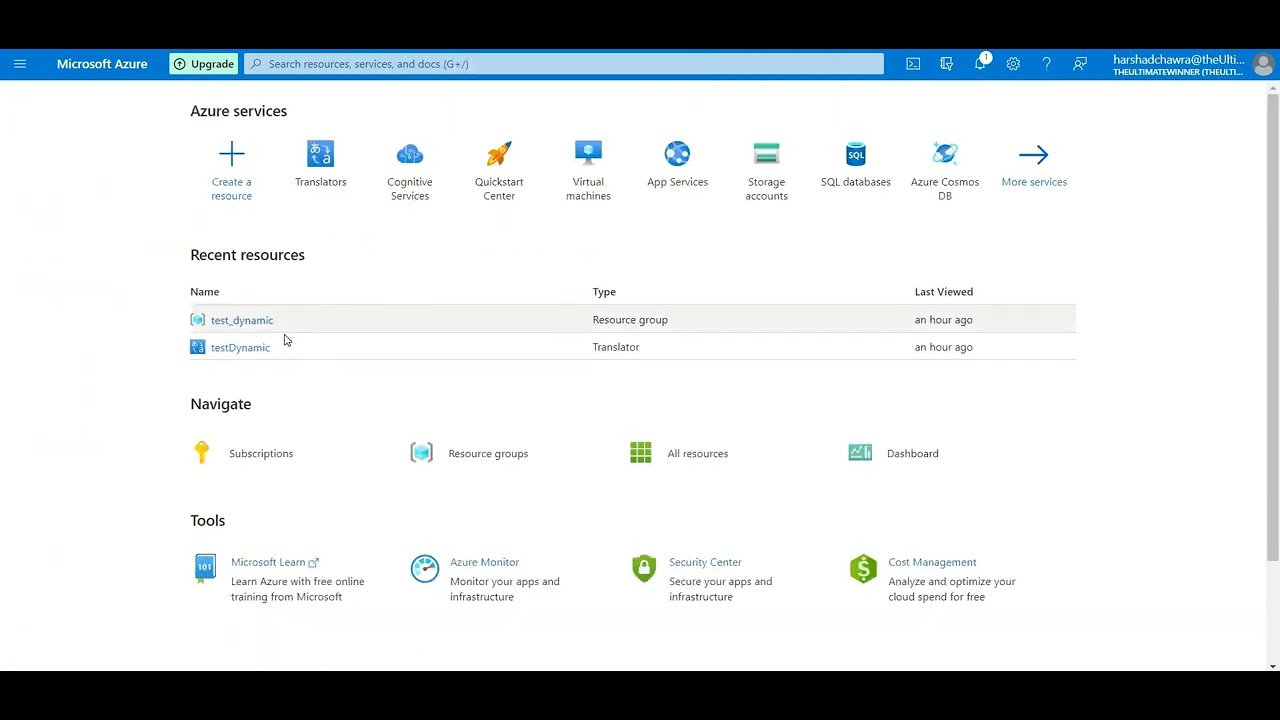Click the Dashboard chart icon
The width and height of the screenshot is (1280, 720).
(x=860, y=453)
